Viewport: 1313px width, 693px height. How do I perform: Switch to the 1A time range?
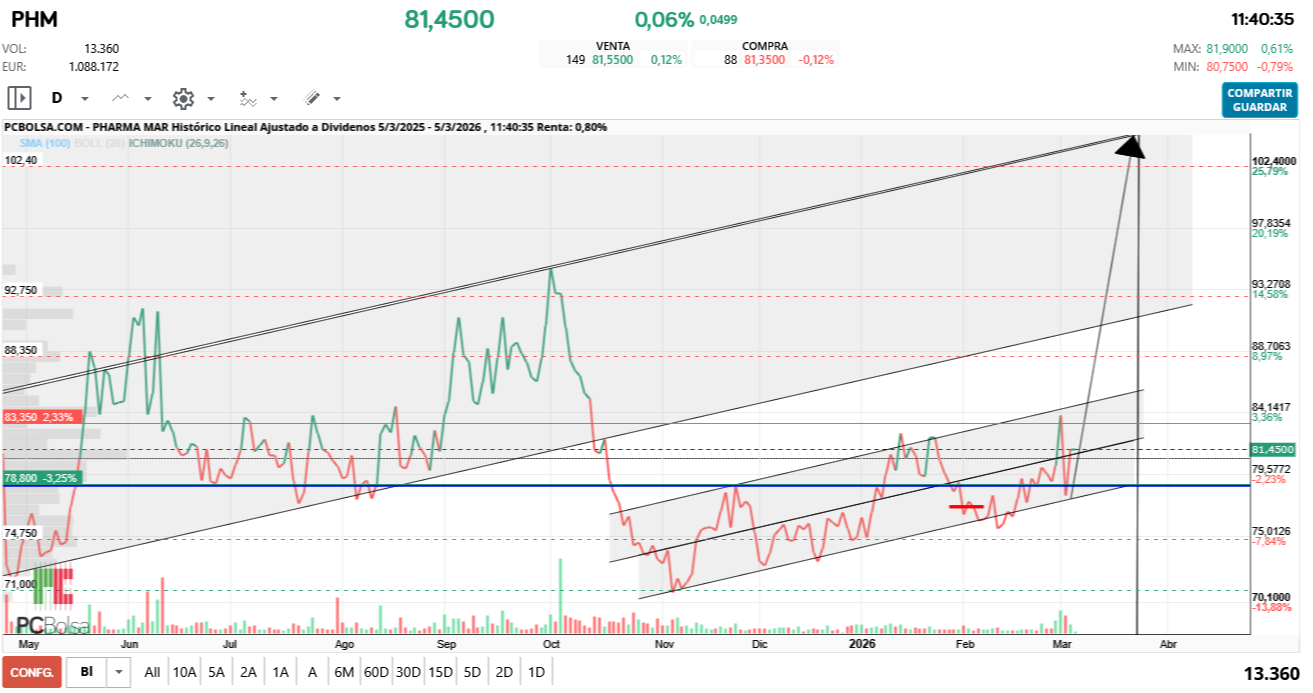pyautogui.click(x=280, y=672)
